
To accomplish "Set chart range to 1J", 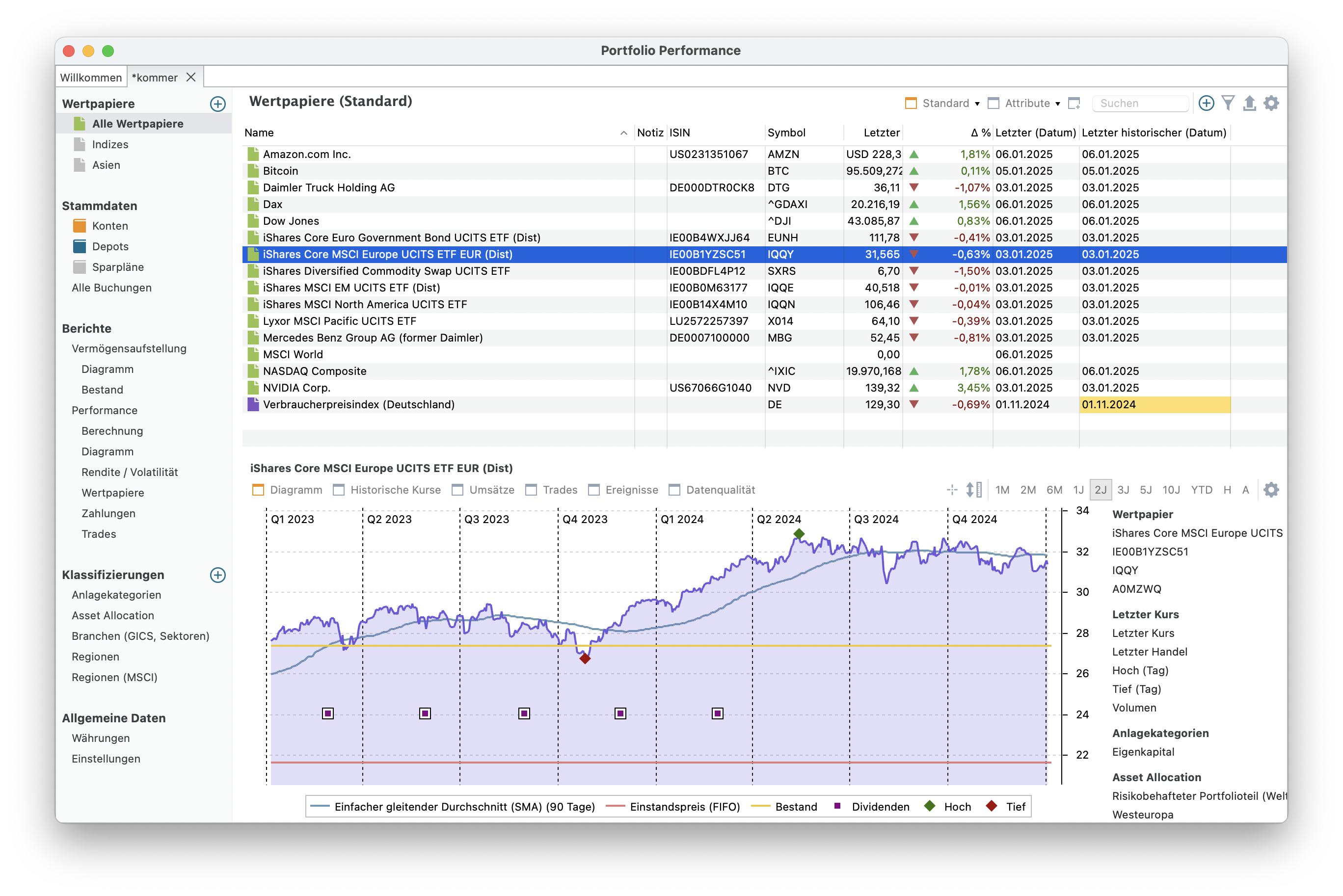I will pos(1078,490).
